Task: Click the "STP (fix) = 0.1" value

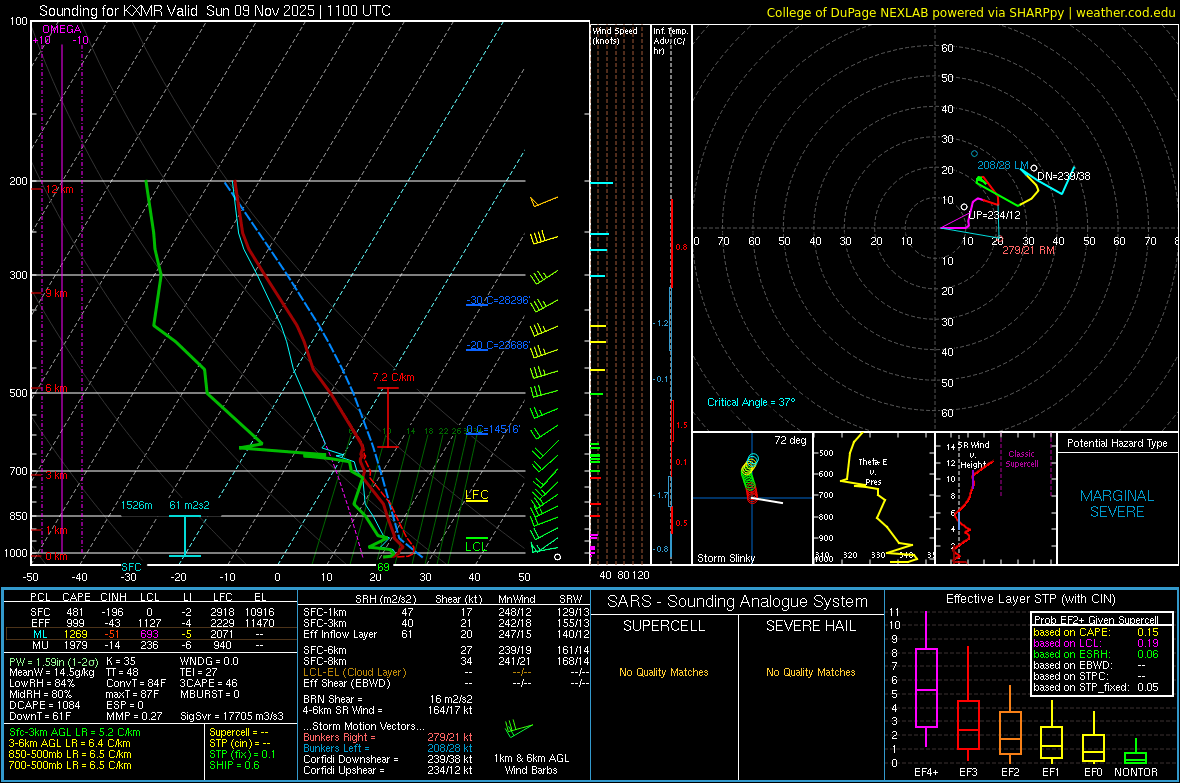Action: [x=242, y=754]
